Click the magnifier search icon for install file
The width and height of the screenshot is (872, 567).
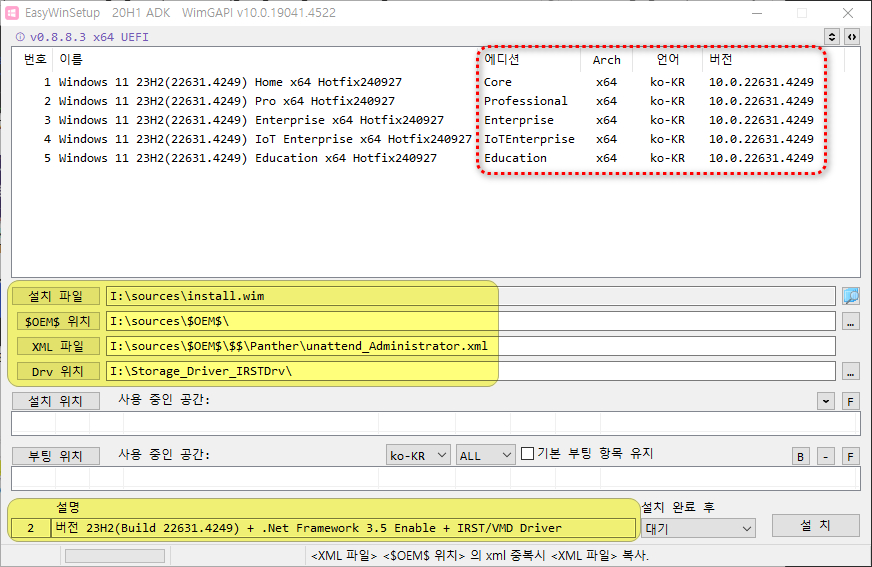pyautogui.click(x=851, y=296)
